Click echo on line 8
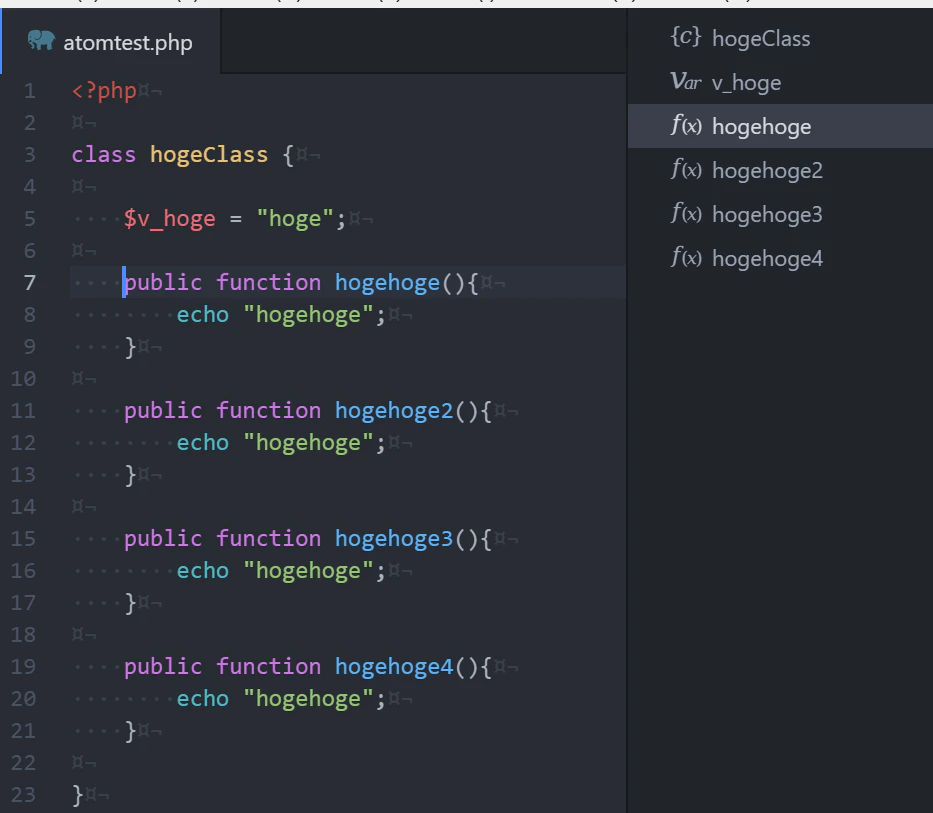The width and height of the screenshot is (933, 813). tap(202, 314)
